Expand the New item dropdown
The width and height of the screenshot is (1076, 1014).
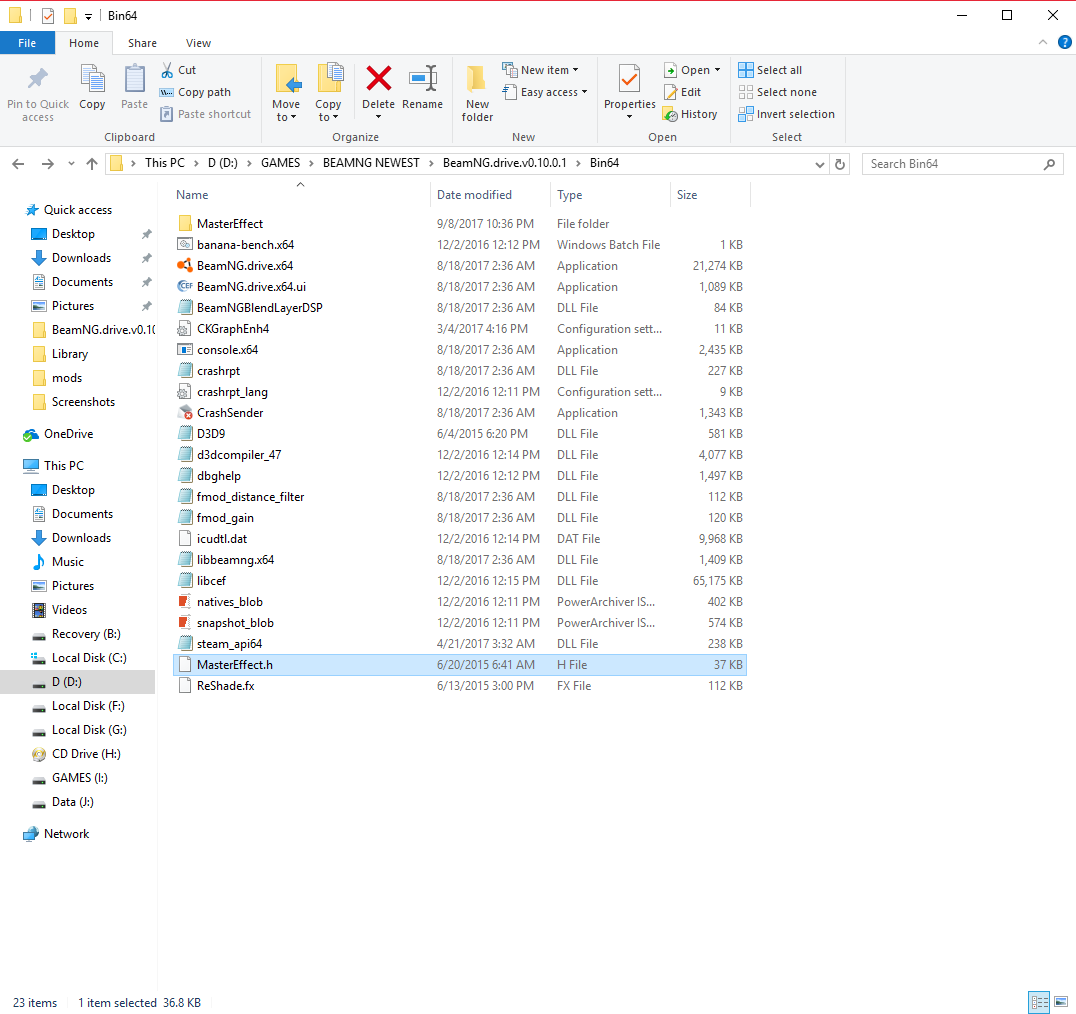pos(575,70)
